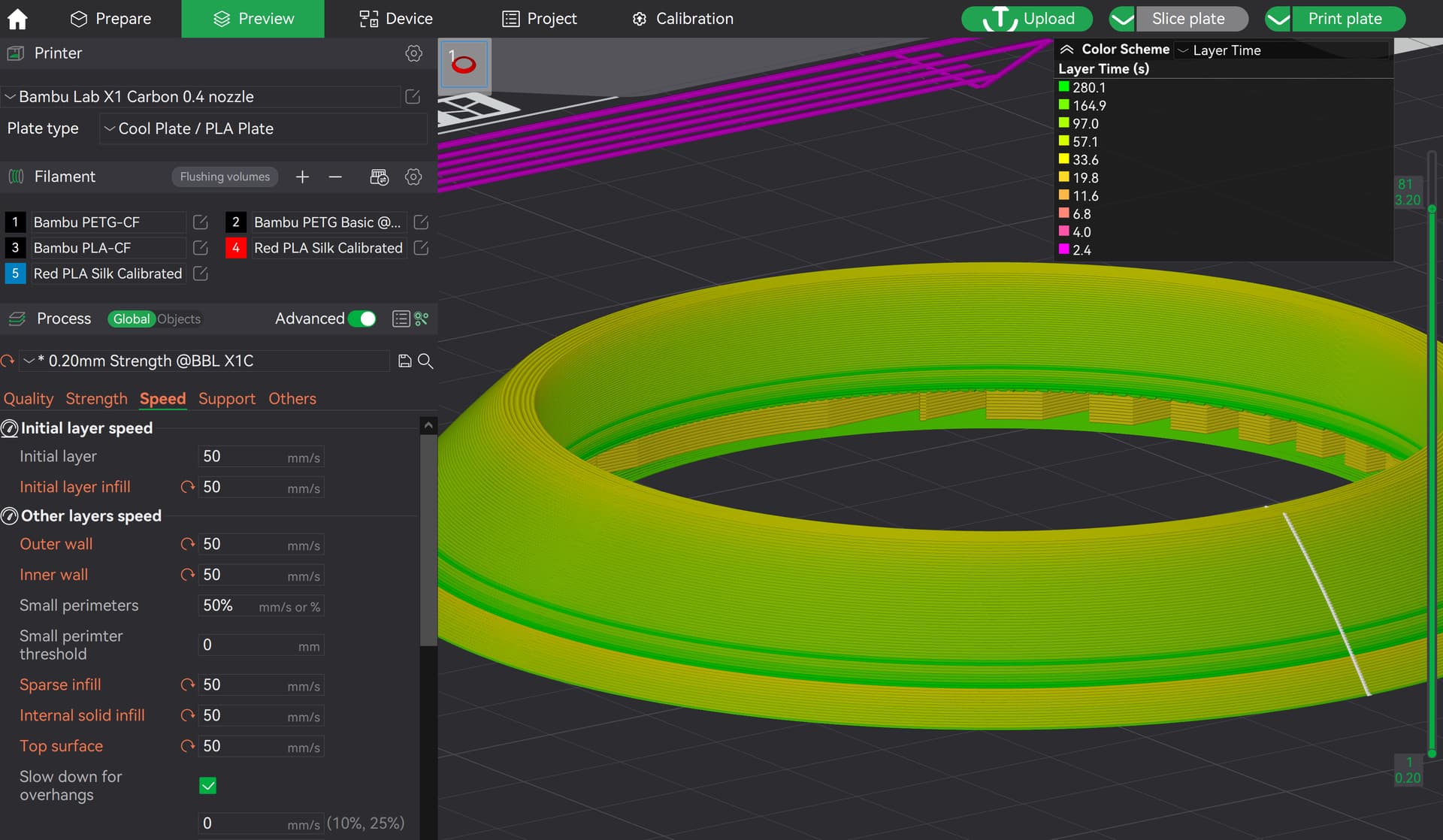Open the Others settings tab
Image resolution: width=1443 pixels, height=840 pixels.
pos(292,399)
